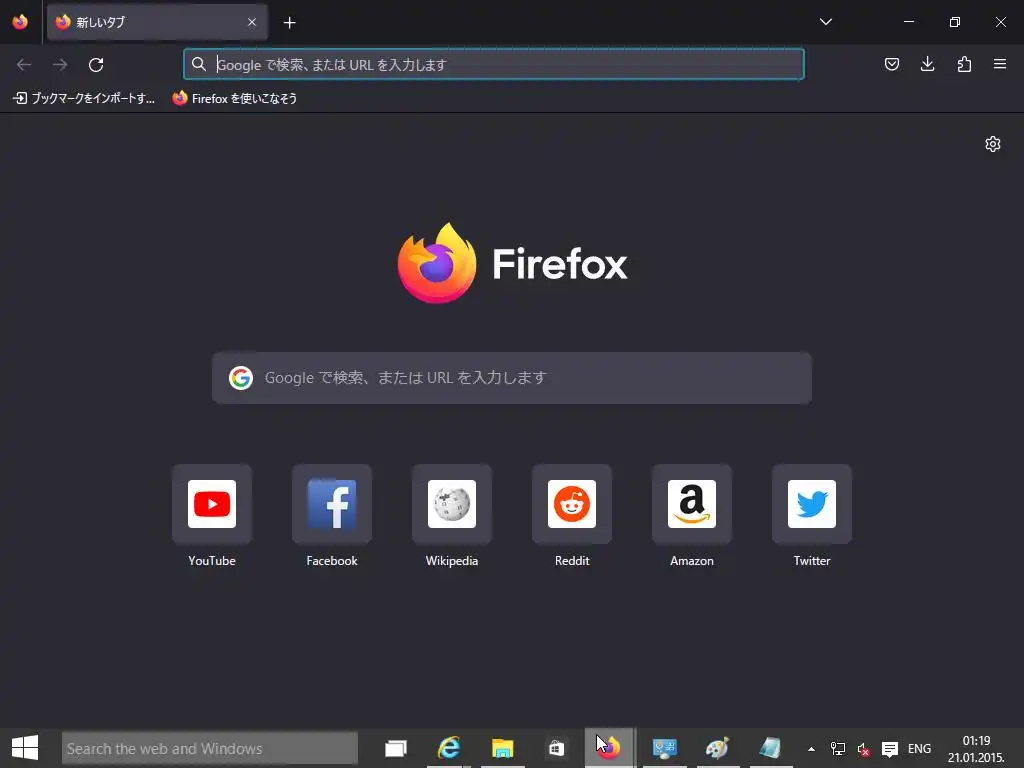Click the magnifier icon in address bar
The image size is (1024, 768).
click(x=199, y=64)
